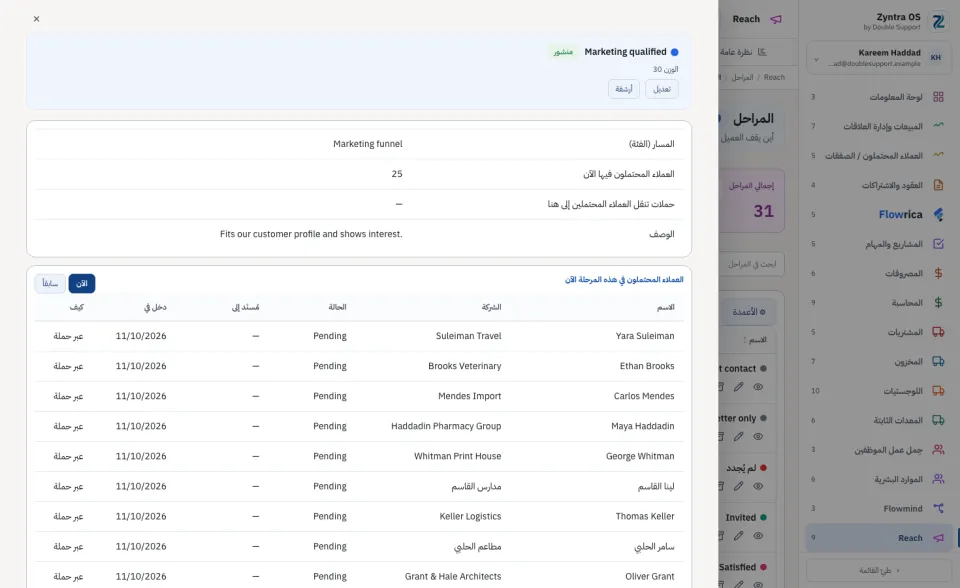Expand the Kareem Haddad account chevron
Screen dimensions: 960x588
tap(816, 59)
